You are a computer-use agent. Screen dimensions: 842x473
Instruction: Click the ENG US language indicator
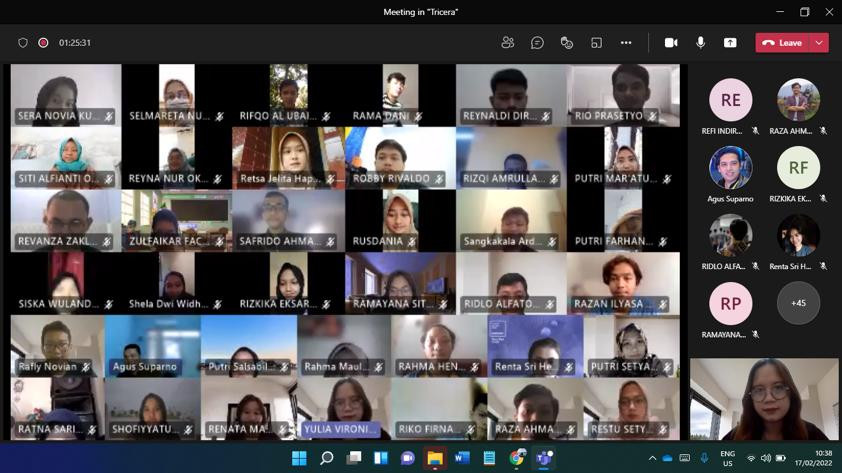pos(727,458)
